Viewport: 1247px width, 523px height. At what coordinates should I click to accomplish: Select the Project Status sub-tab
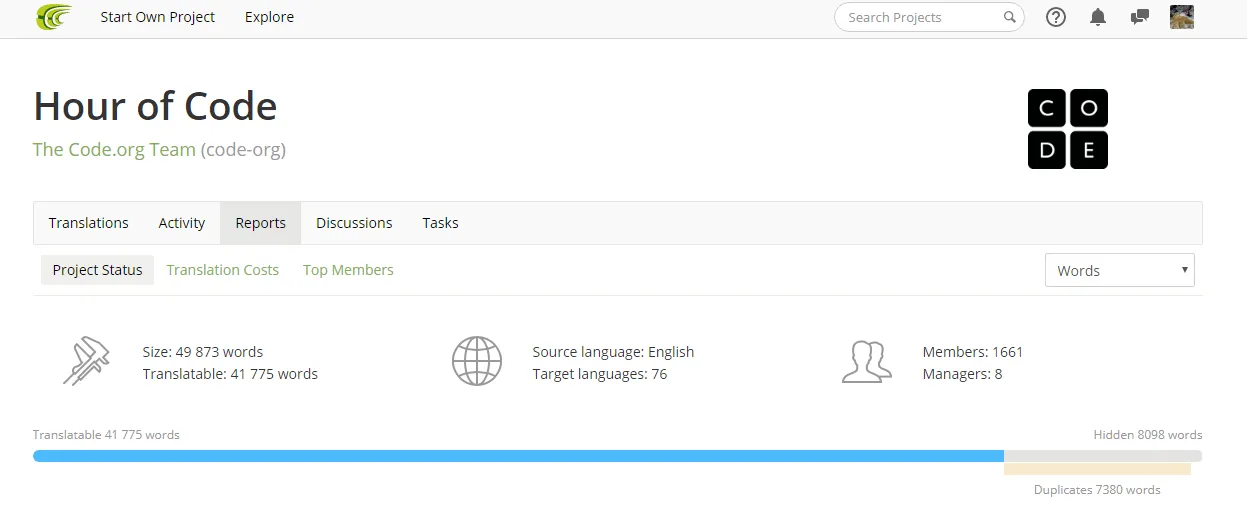click(98, 270)
